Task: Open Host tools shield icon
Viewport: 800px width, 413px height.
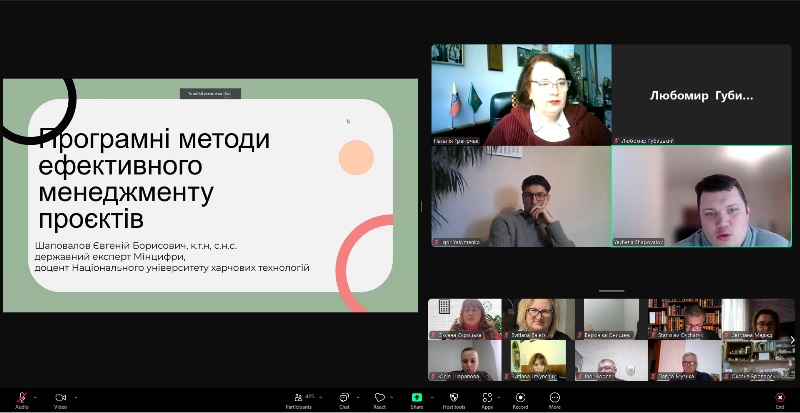Action: click(454, 397)
